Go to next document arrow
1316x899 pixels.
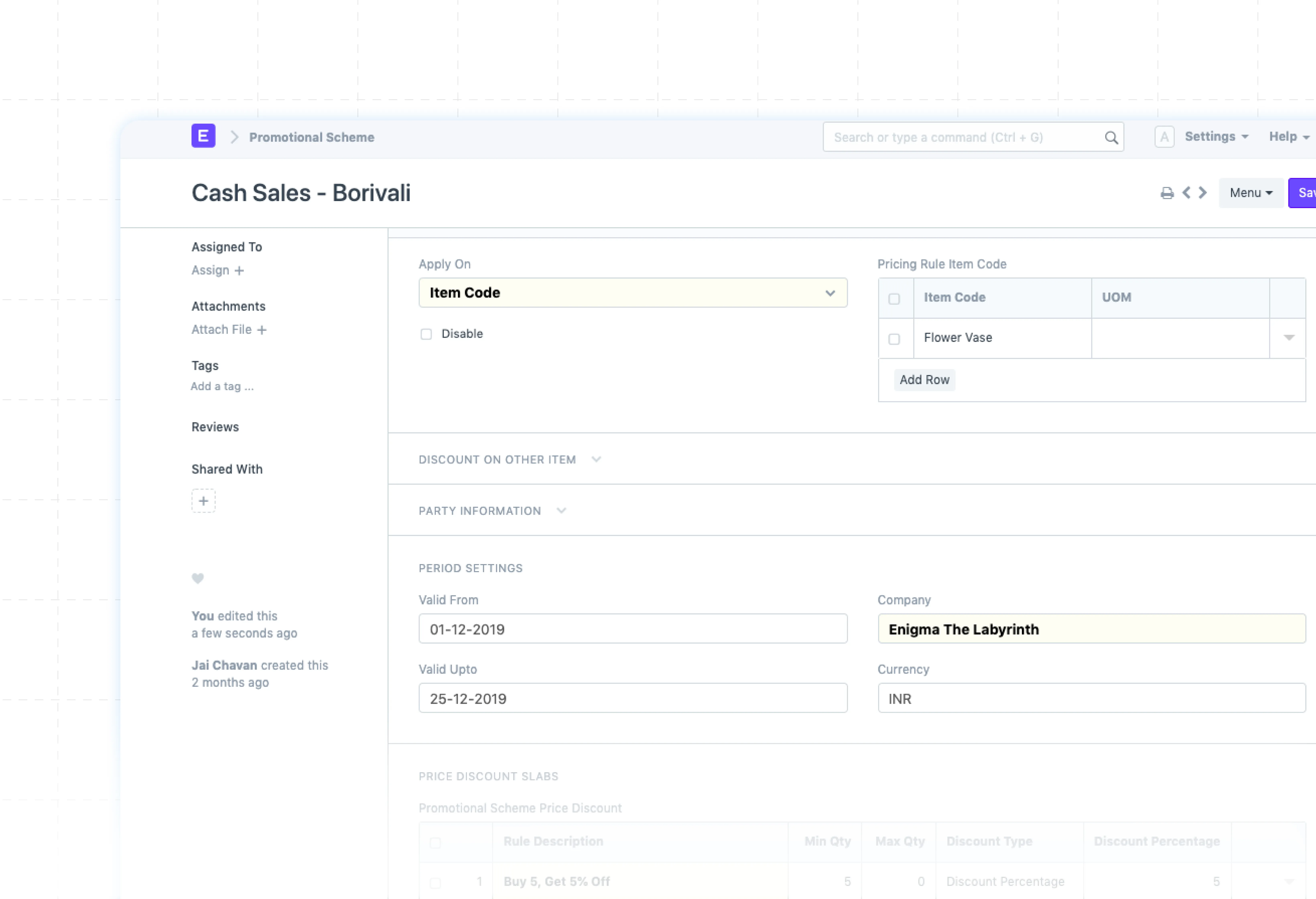tap(1203, 193)
